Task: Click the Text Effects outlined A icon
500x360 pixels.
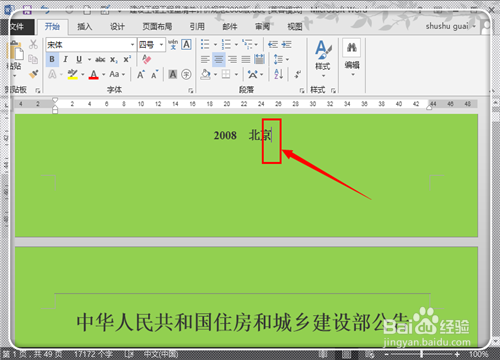Action: point(52,74)
